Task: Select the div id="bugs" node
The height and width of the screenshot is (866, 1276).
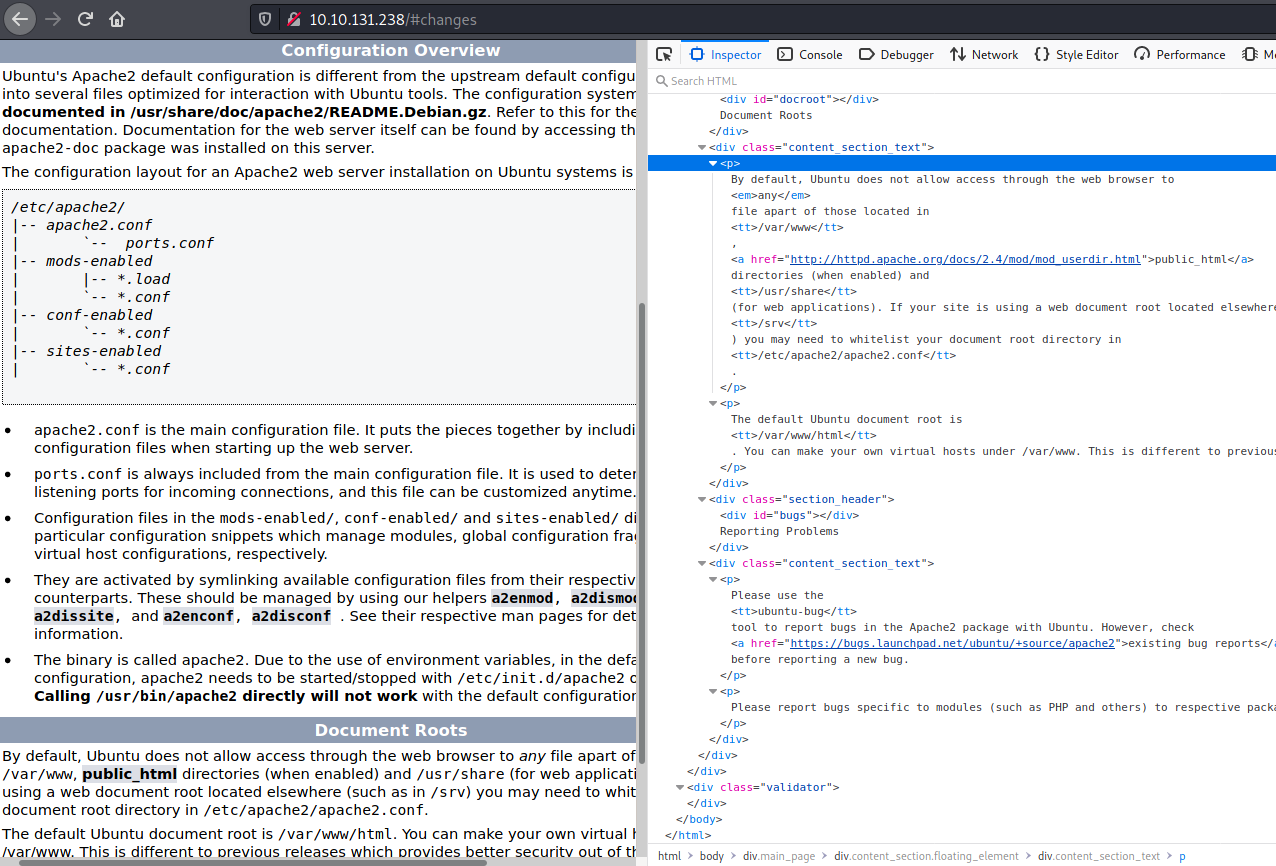Action: 789,515
